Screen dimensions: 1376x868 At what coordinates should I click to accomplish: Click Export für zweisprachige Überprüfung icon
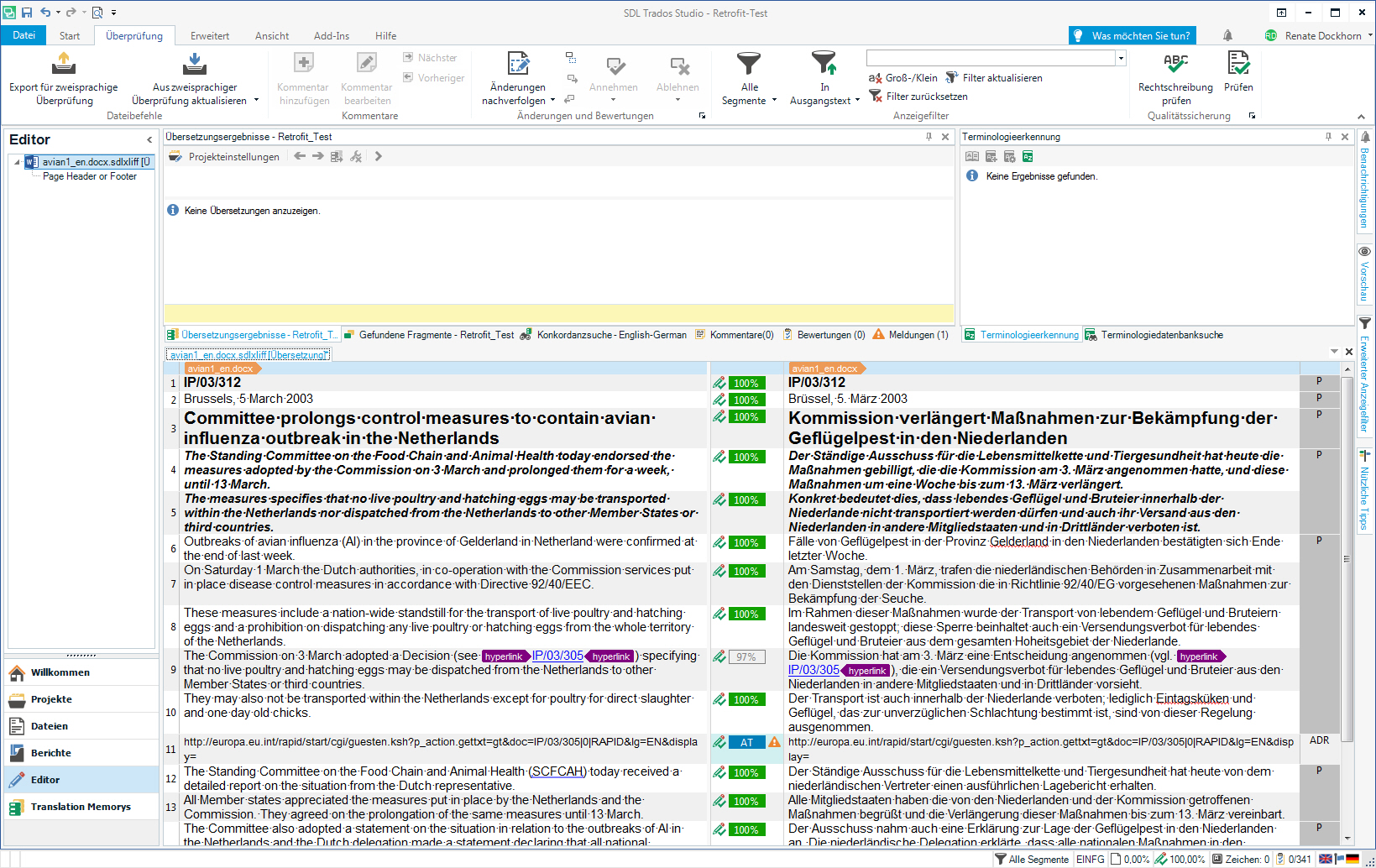coord(64,64)
